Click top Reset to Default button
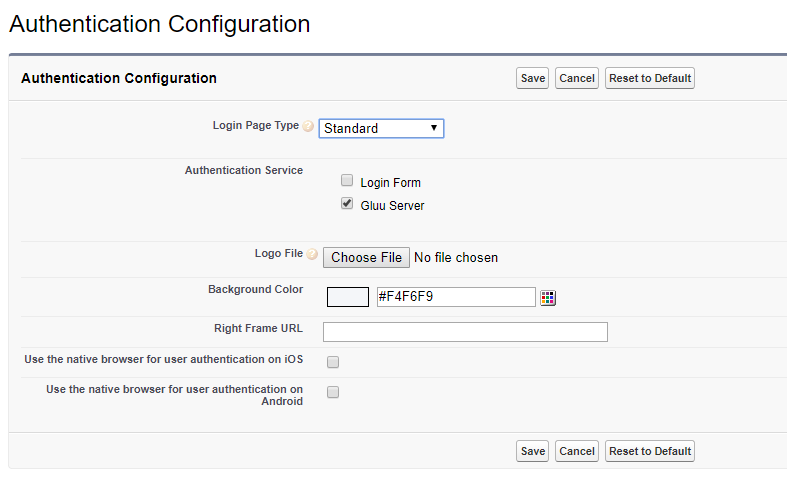Image resolution: width=787 pixels, height=503 pixels. pyautogui.click(x=650, y=78)
